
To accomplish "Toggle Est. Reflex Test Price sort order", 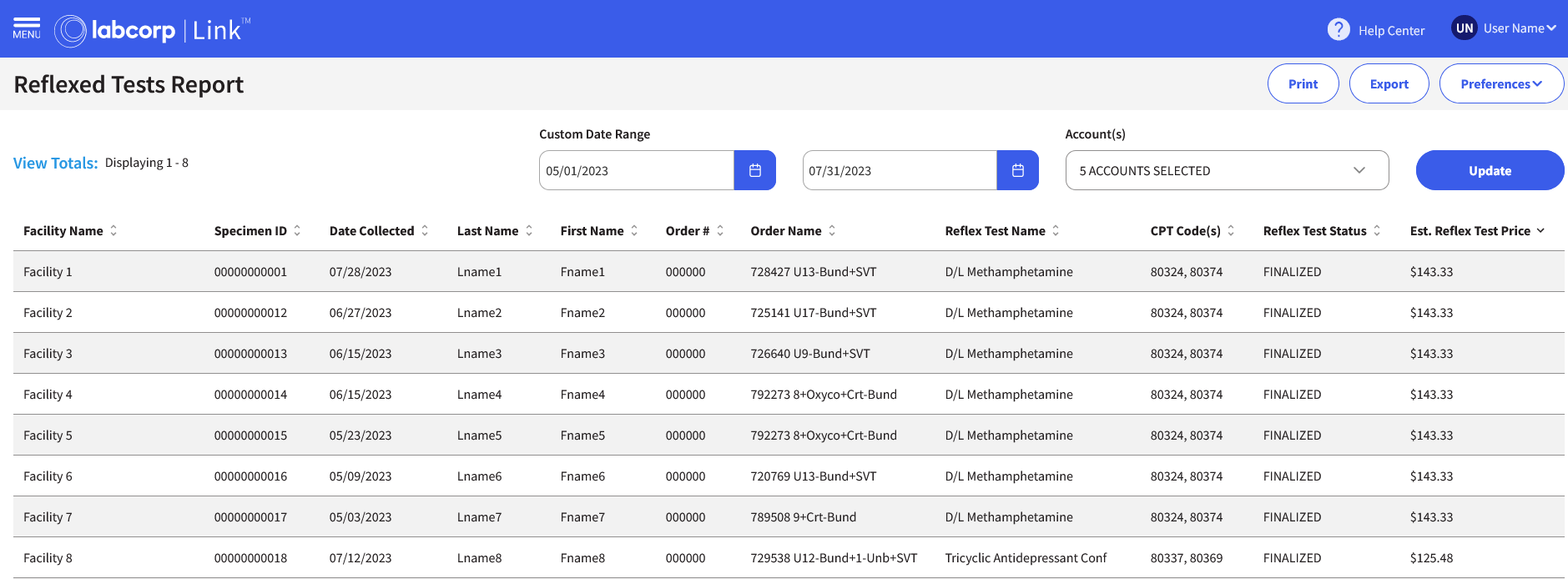I will [x=1540, y=231].
